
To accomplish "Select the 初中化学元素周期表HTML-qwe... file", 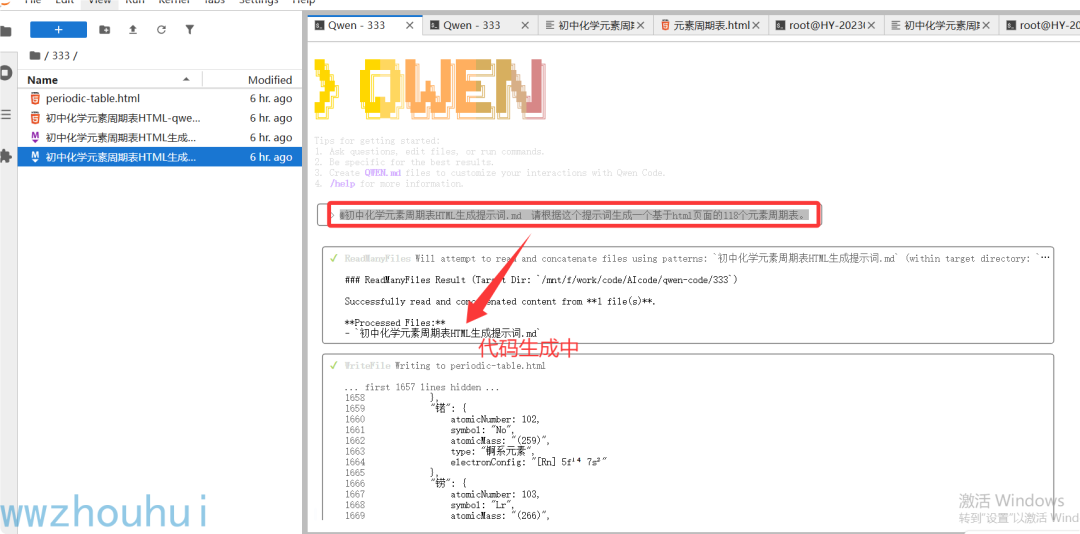I will click(160, 118).
